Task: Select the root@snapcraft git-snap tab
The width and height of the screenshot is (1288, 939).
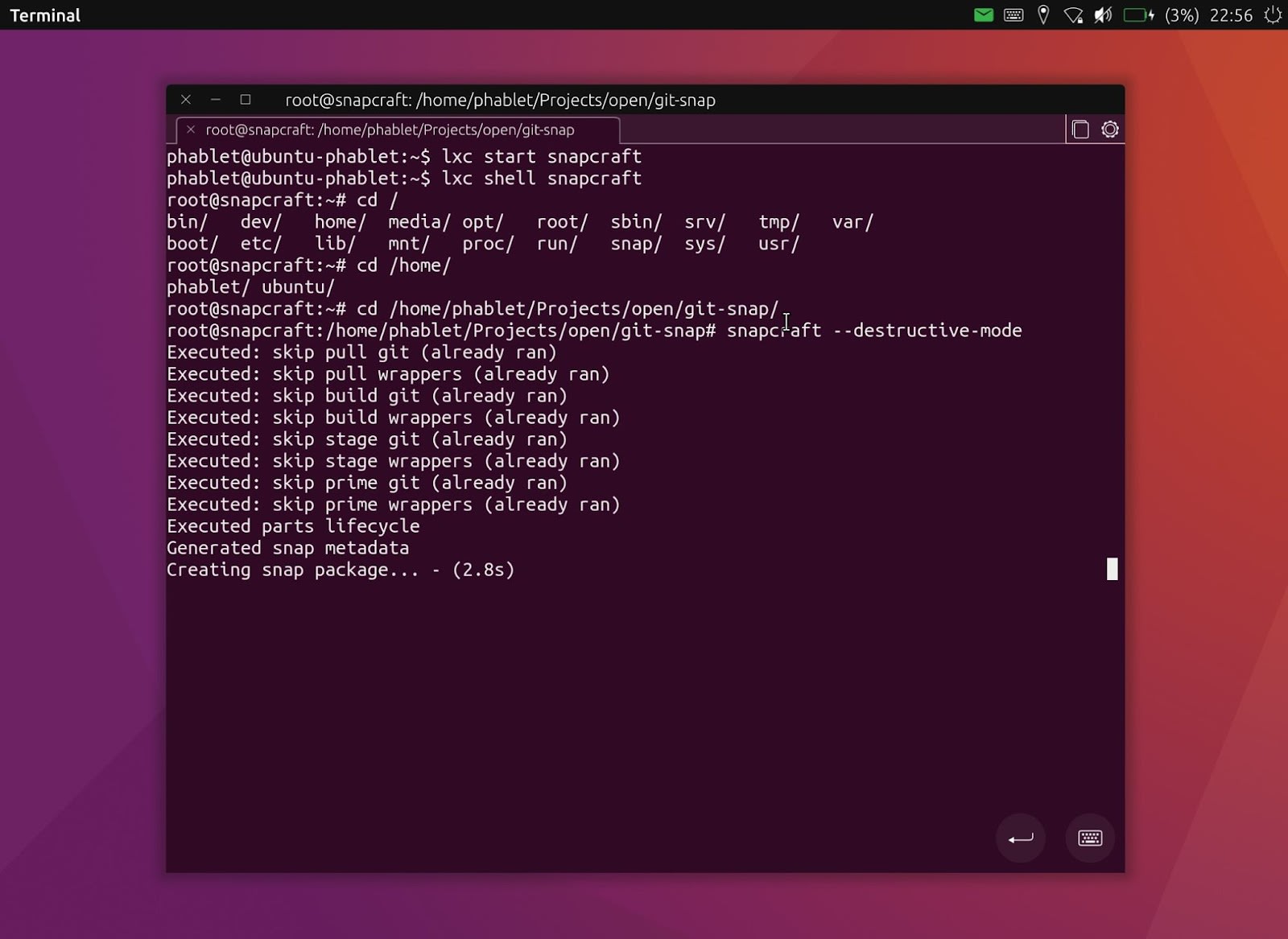Action: tap(398, 130)
